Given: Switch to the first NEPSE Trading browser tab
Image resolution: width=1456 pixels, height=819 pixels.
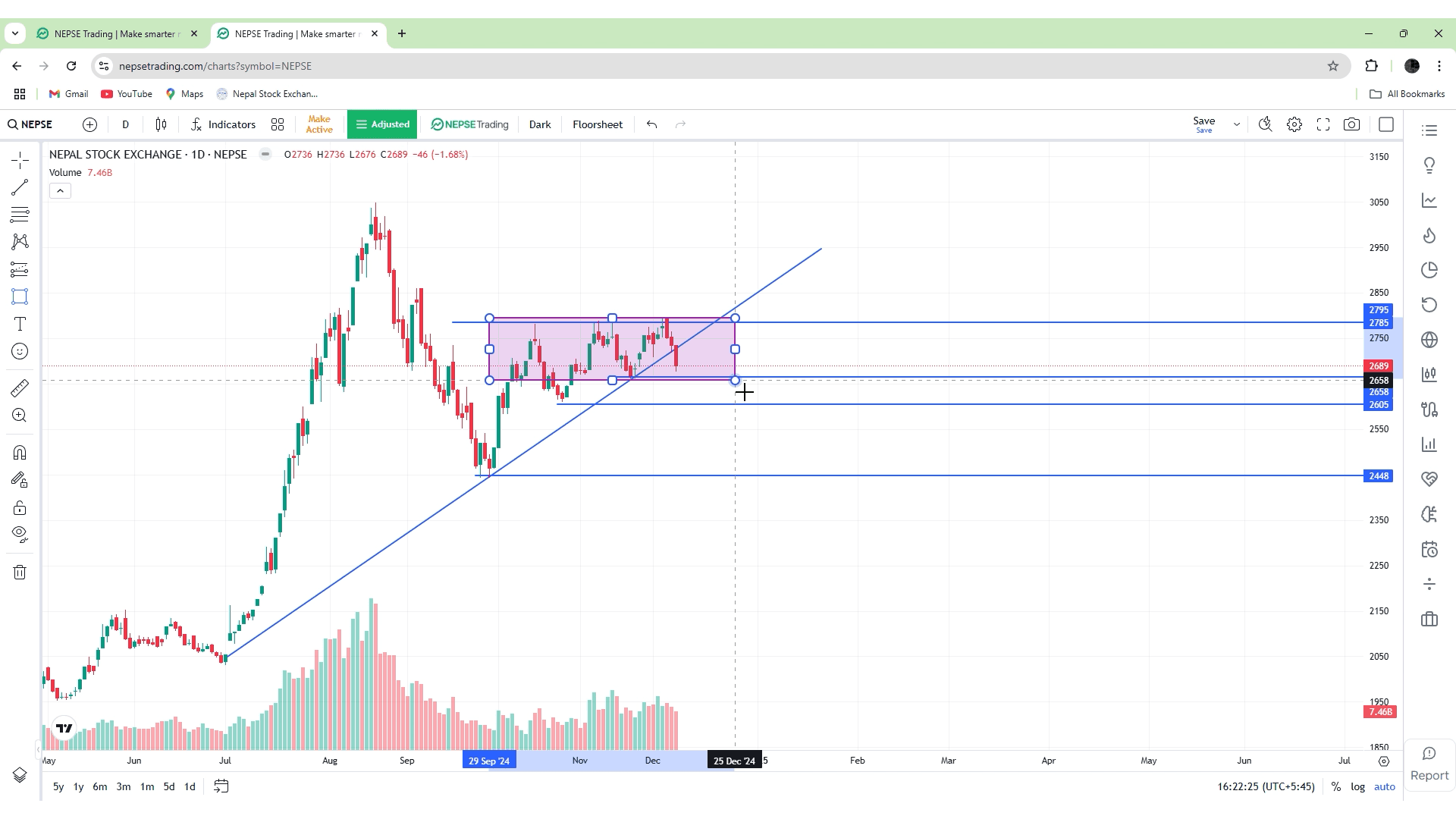Looking at the screenshot, I should coord(116,33).
